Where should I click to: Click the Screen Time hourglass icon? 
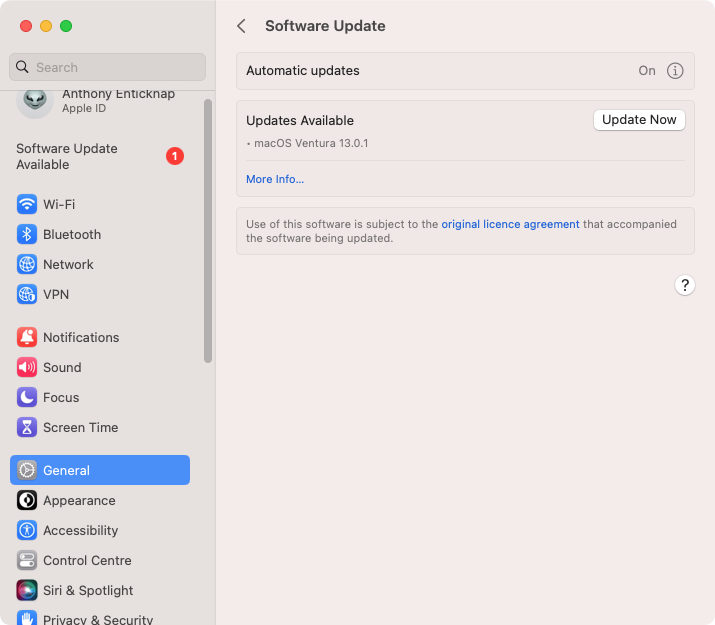[27, 428]
